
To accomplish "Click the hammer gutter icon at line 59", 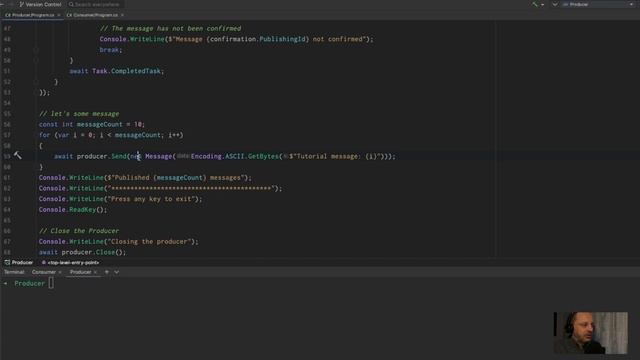I will click(x=18, y=155).
